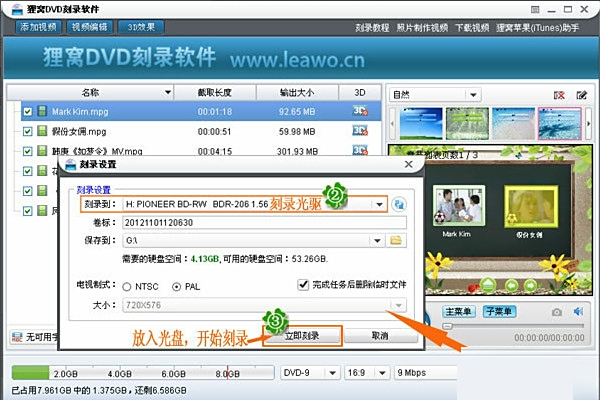Screen dimensions: 600x400
Task: Toggle the fourth video row checkbox
Action: (x=27, y=171)
